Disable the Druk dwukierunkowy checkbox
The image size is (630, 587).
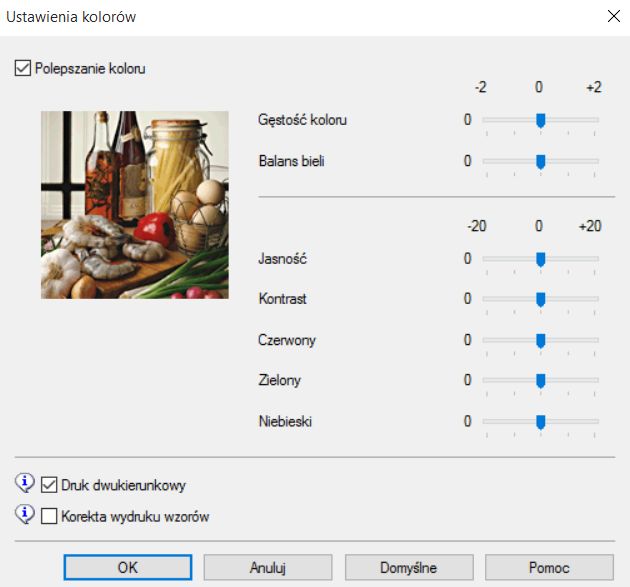[49, 485]
